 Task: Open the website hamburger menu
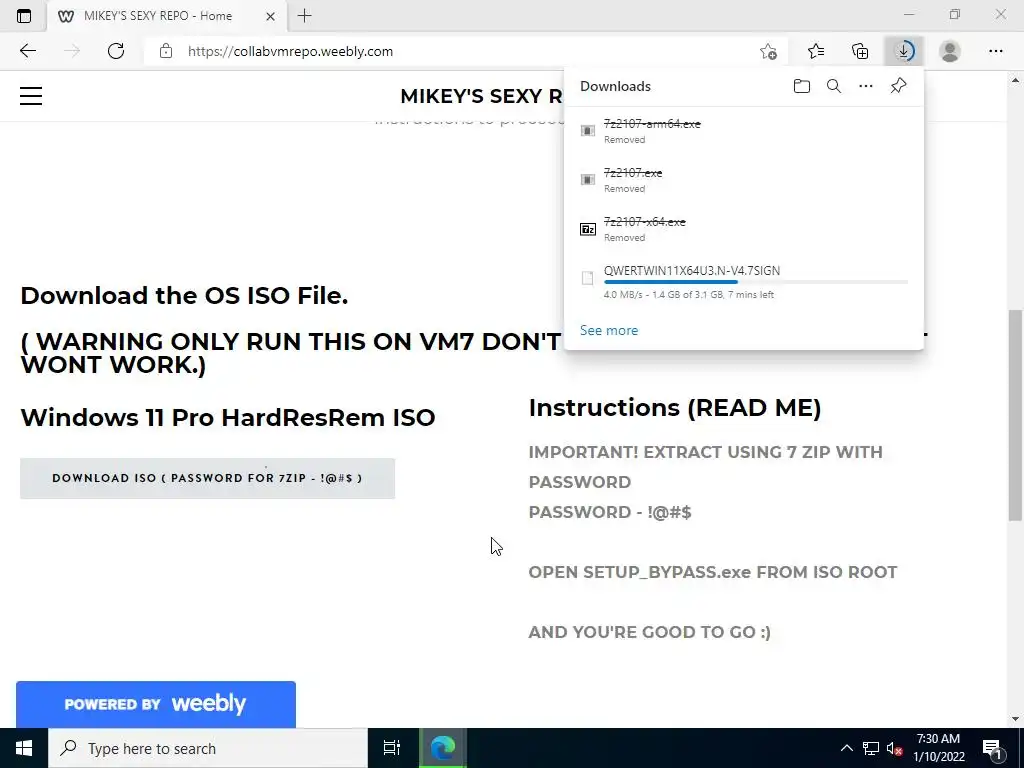(x=31, y=96)
